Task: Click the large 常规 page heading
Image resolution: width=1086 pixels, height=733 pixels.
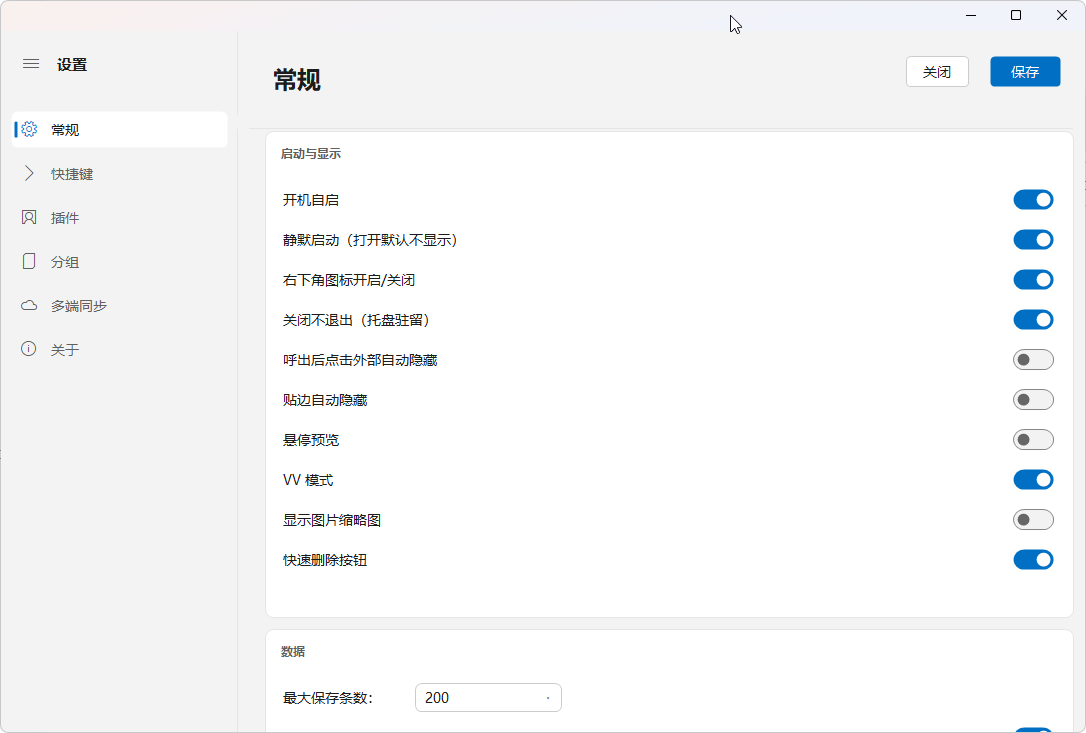Action: (297, 80)
